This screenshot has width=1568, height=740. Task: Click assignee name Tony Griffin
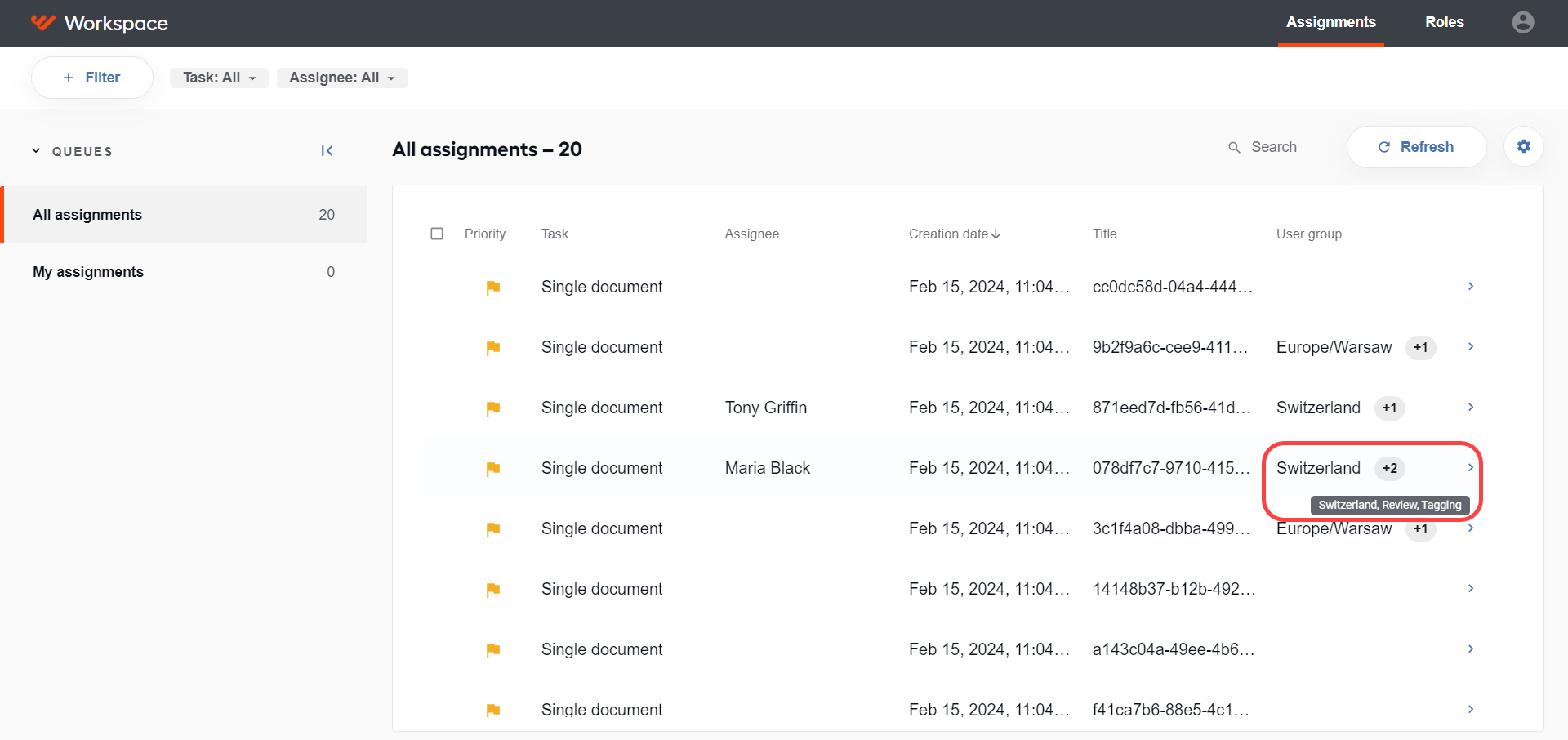click(766, 408)
